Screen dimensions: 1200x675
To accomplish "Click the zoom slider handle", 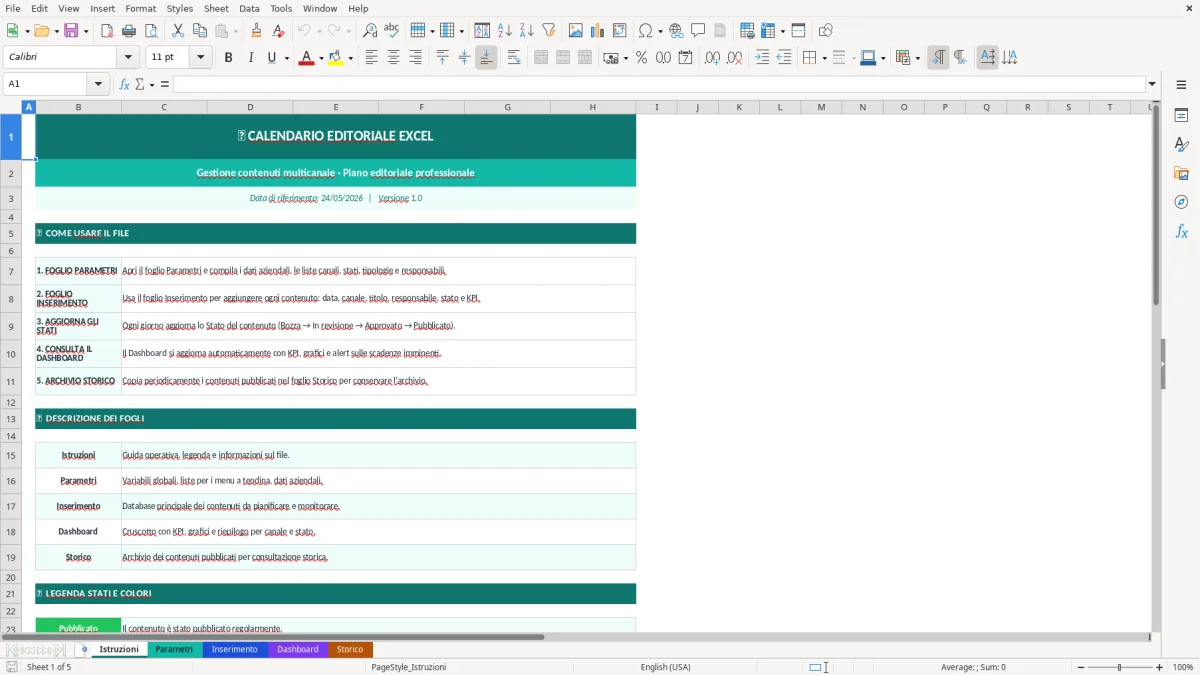I will click(x=1120, y=667).
